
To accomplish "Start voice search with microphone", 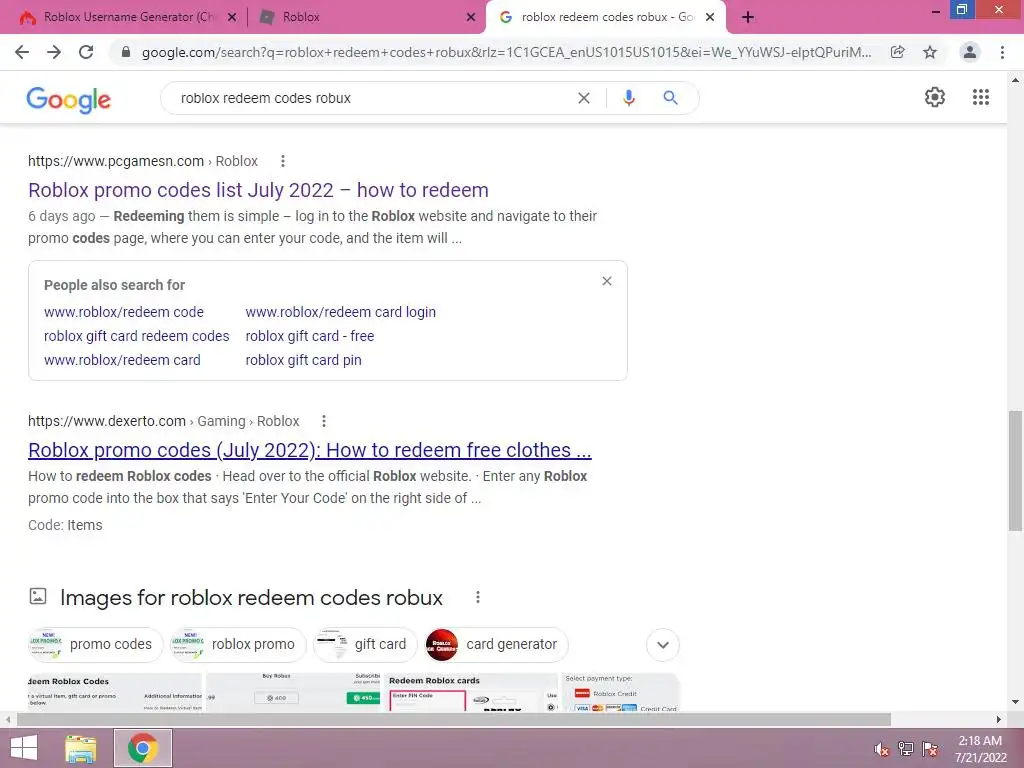I will [x=629, y=98].
